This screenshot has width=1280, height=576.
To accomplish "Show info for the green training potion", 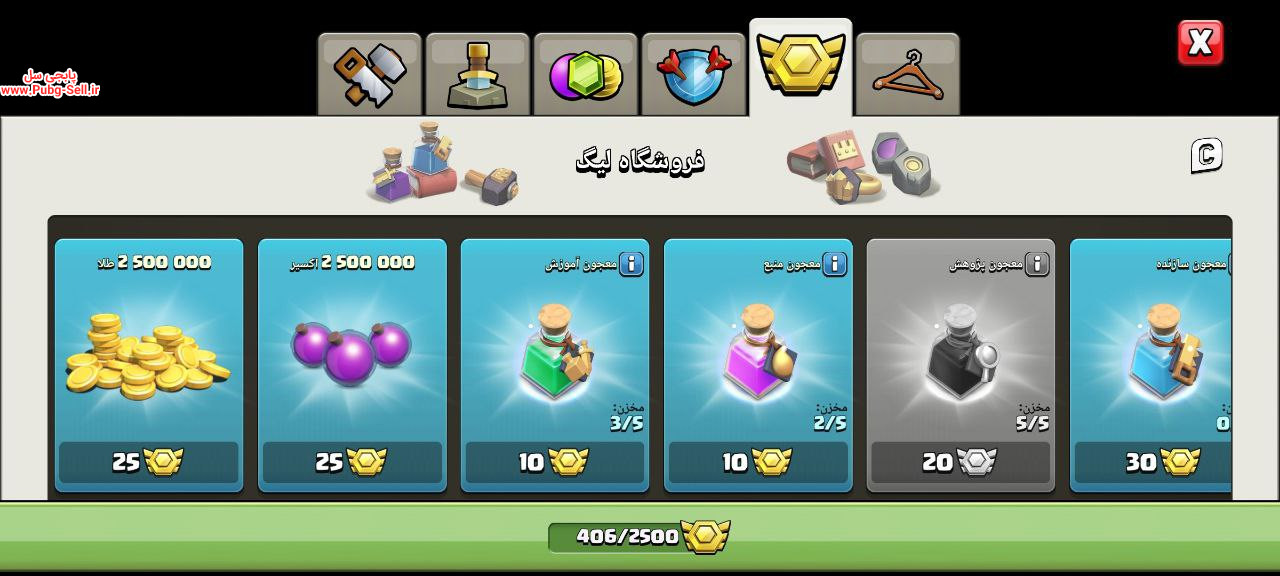I will (x=631, y=264).
